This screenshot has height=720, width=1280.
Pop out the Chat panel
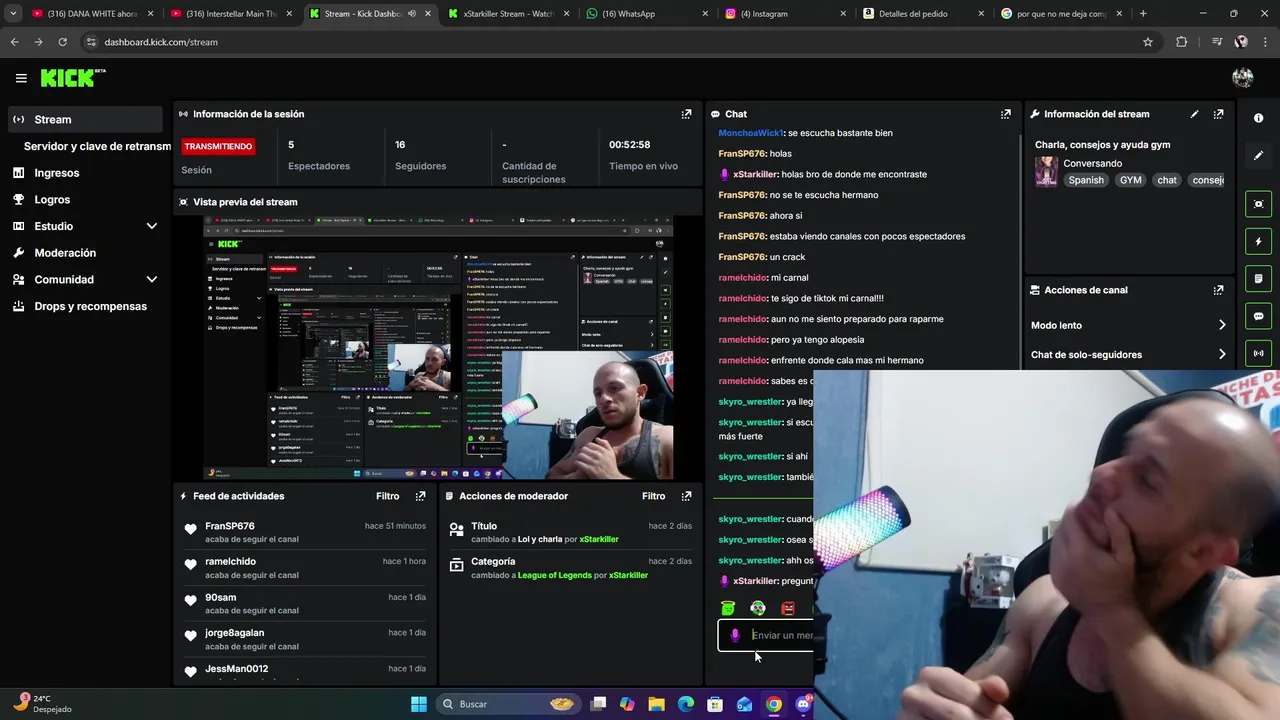pos(1006,114)
